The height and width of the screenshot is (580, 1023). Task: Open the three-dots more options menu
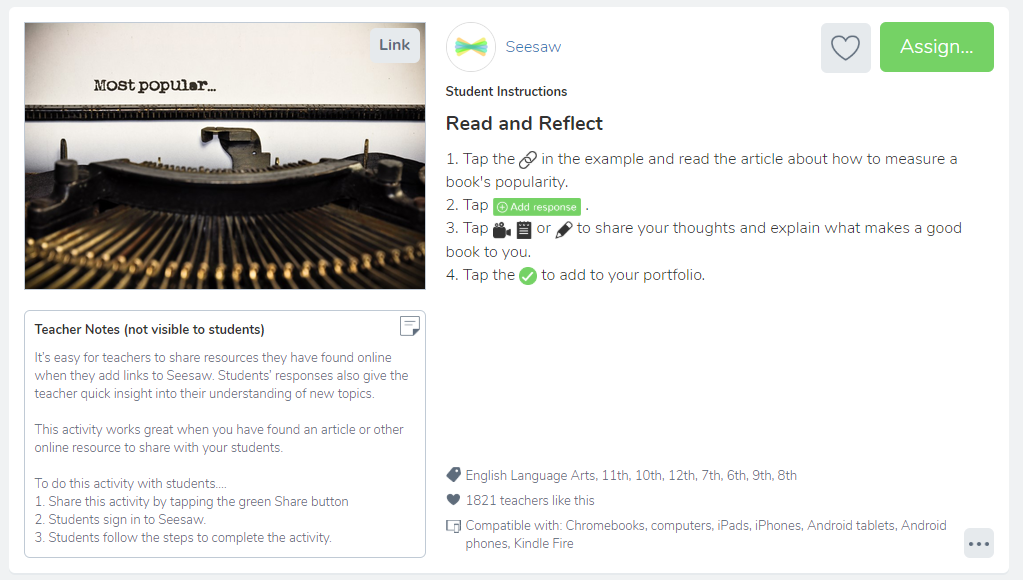(979, 543)
